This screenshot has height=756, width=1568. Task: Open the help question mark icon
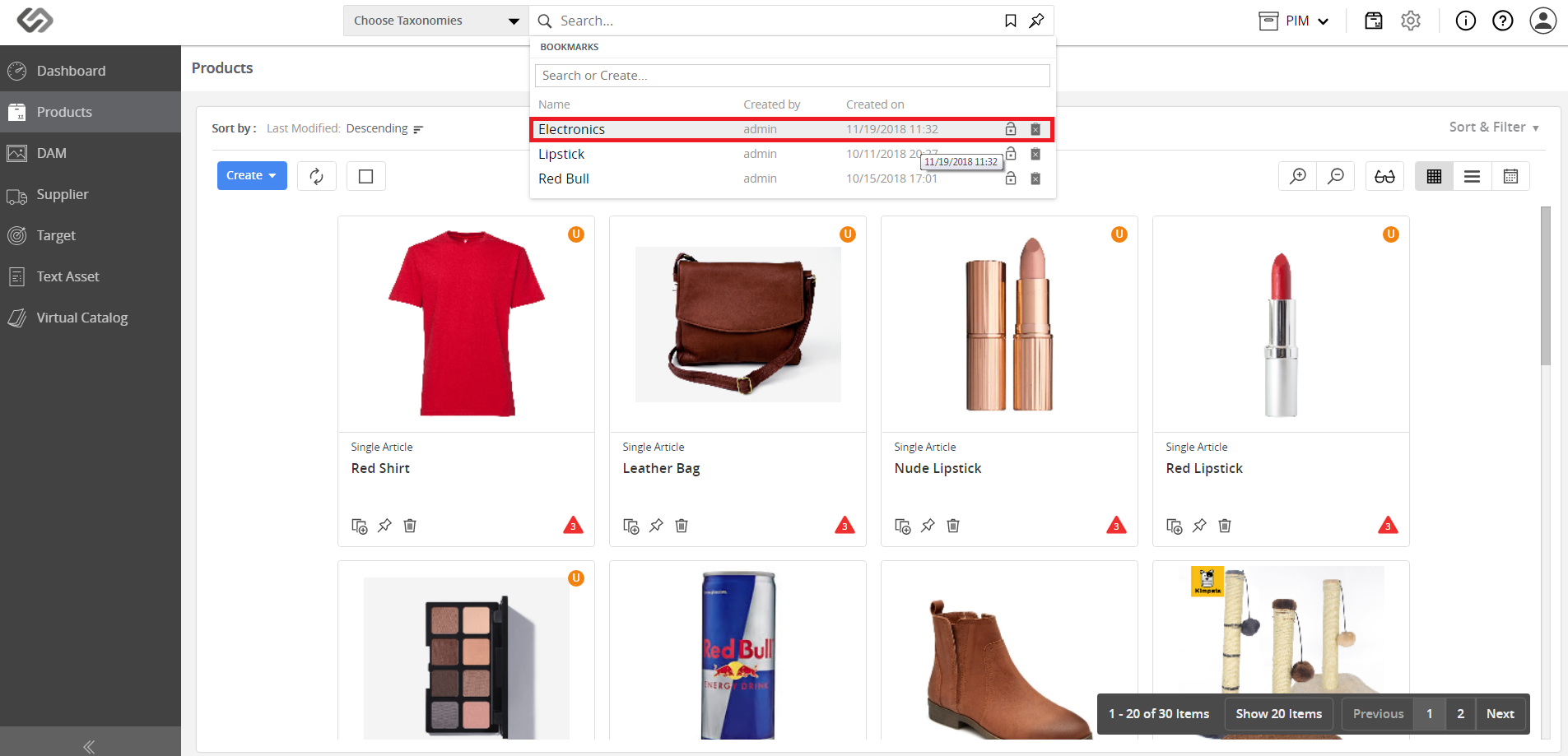click(1503, 21)
